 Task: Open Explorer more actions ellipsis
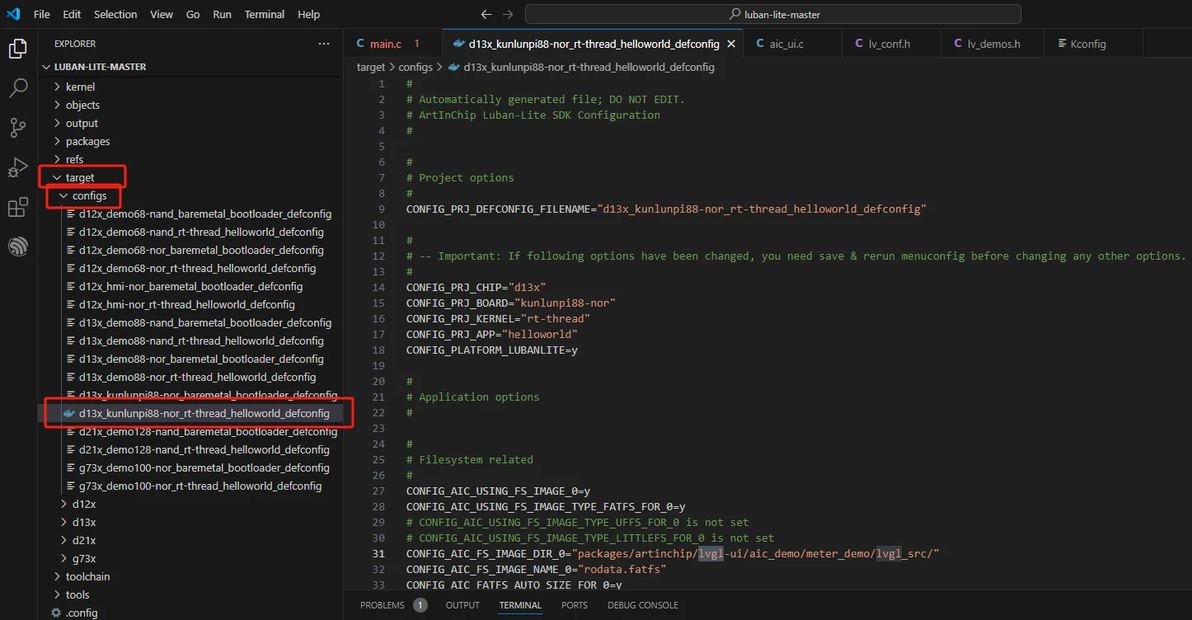tap(324, 44)
